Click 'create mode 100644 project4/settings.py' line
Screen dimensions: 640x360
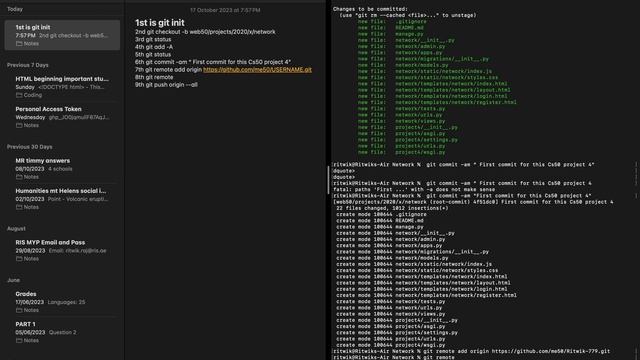coord(397,333)
